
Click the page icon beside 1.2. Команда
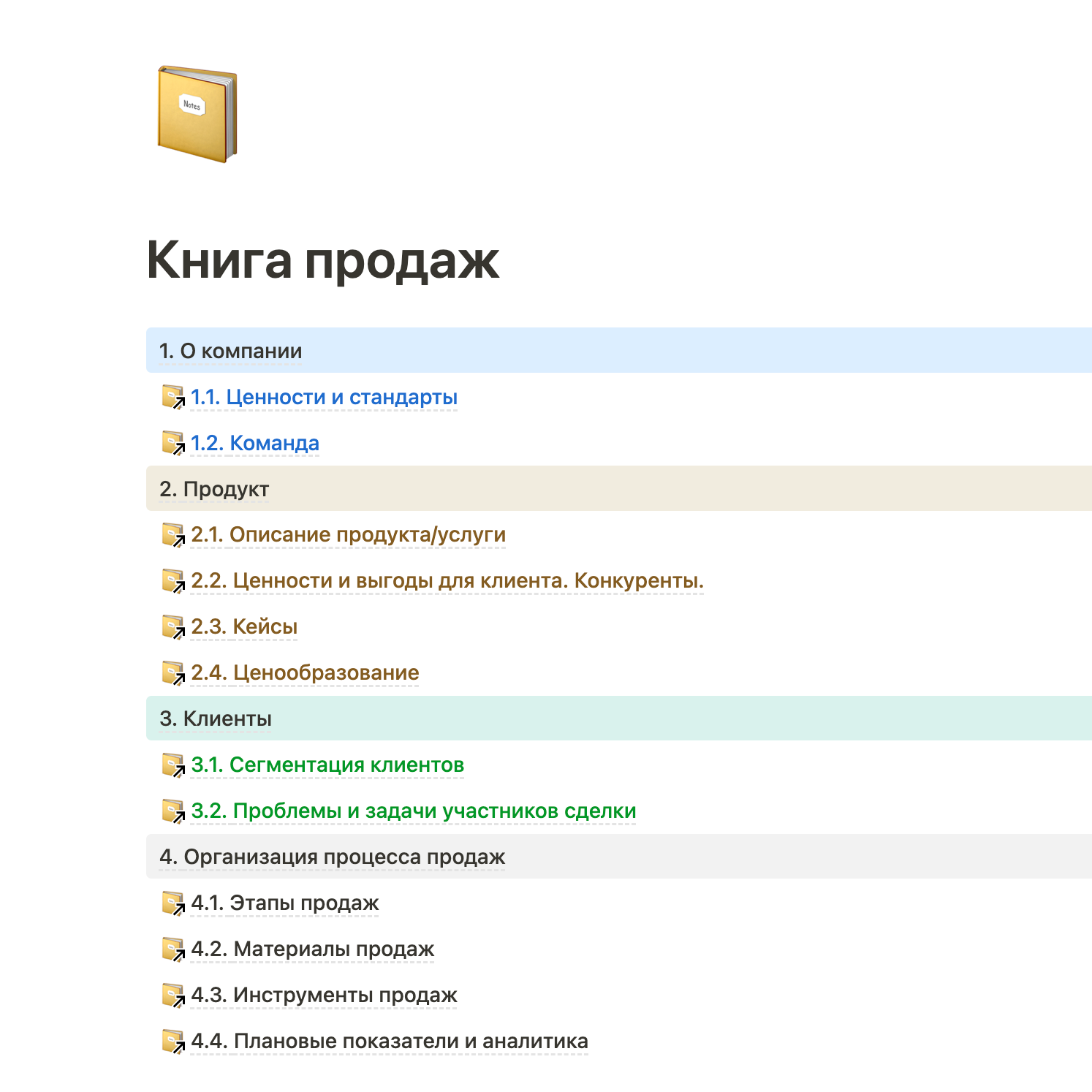click(x=172, y=443)
